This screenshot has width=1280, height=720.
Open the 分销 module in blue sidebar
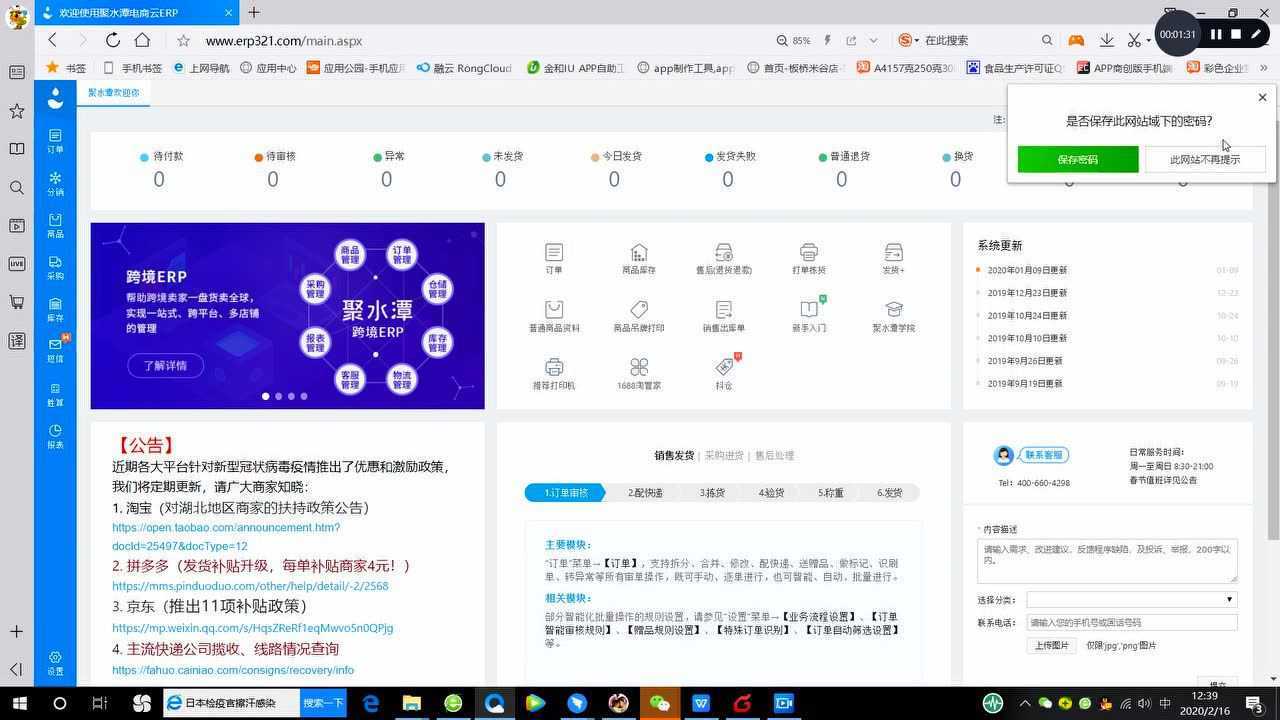click(55, 183)
